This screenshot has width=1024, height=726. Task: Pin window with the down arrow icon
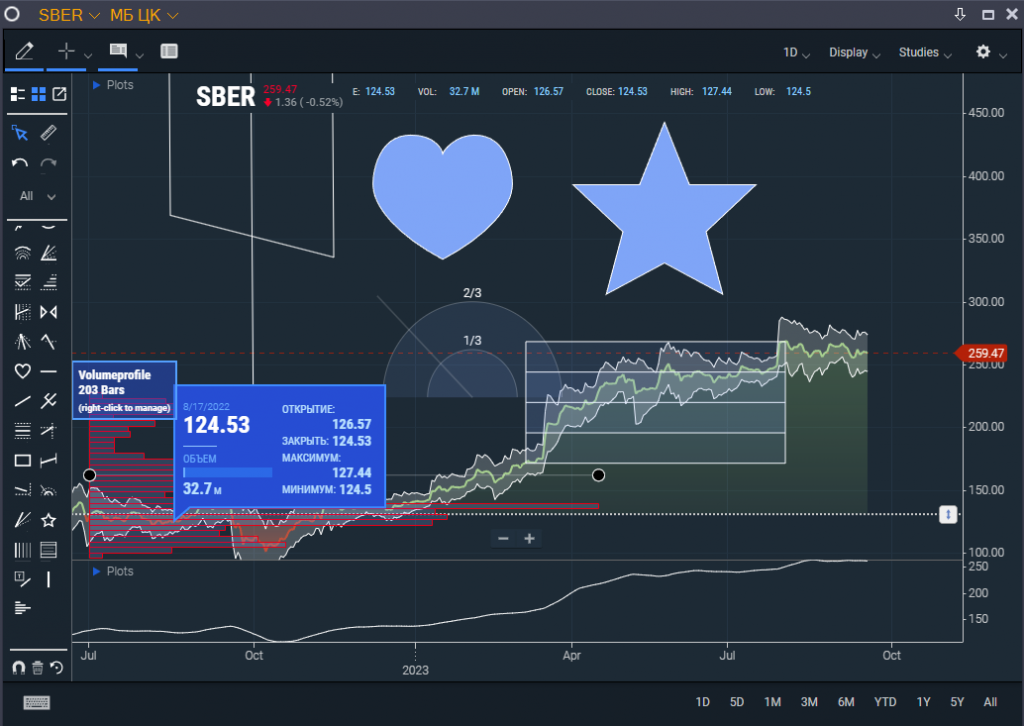[960, 14]
